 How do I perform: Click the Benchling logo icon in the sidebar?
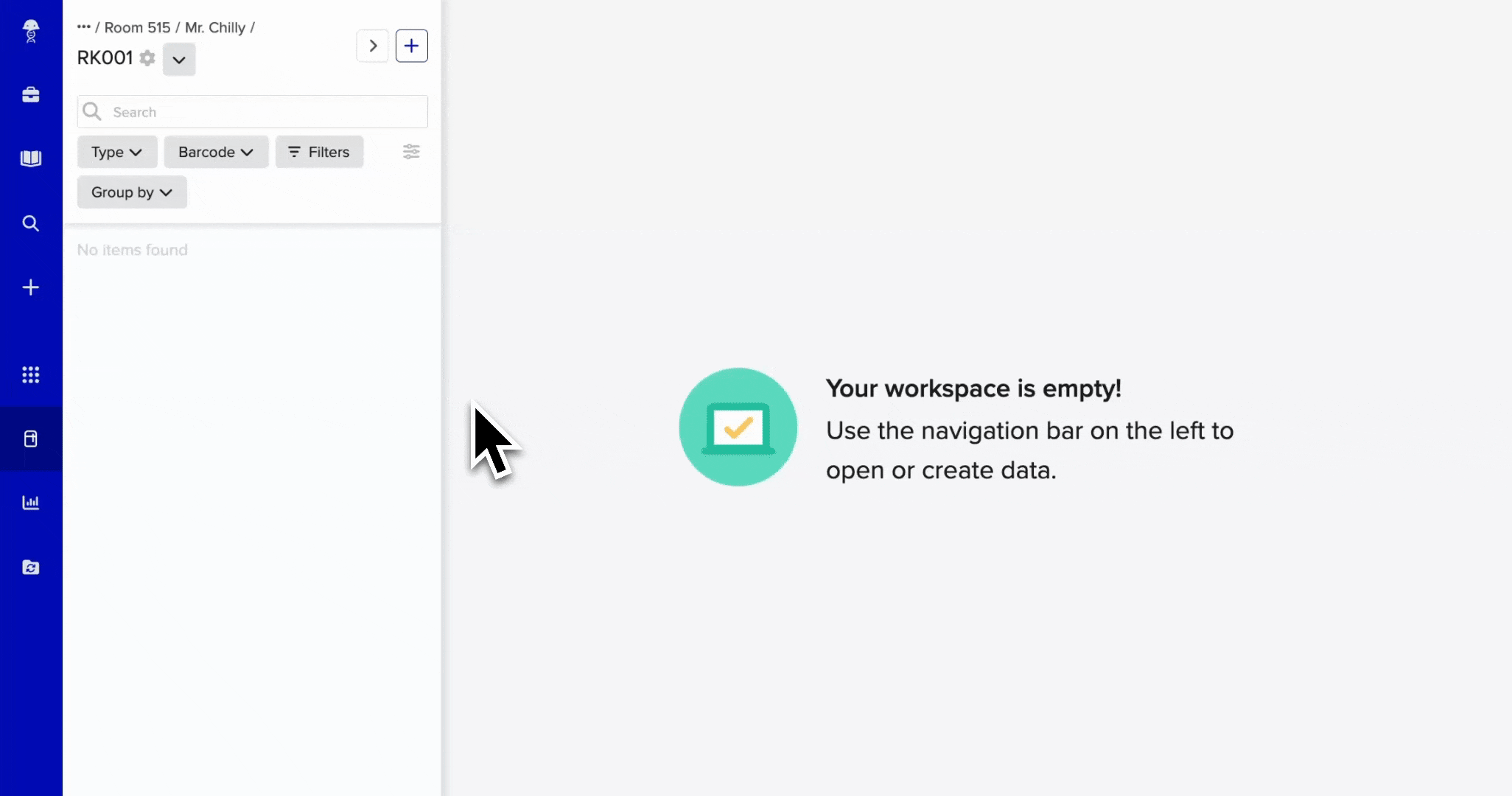31,31
